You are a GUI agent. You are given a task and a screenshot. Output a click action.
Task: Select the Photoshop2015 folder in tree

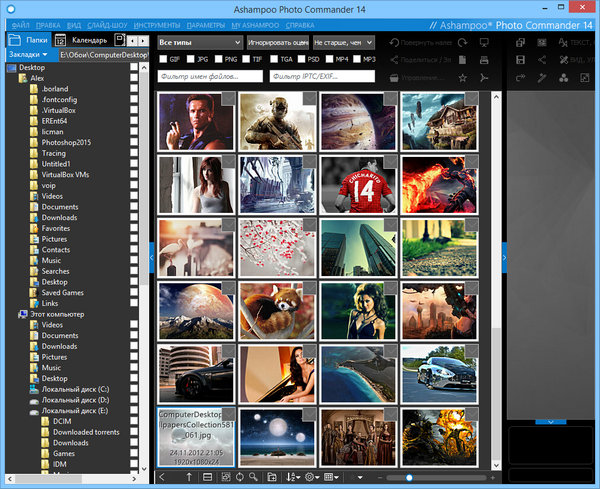(x=66, y=142)
